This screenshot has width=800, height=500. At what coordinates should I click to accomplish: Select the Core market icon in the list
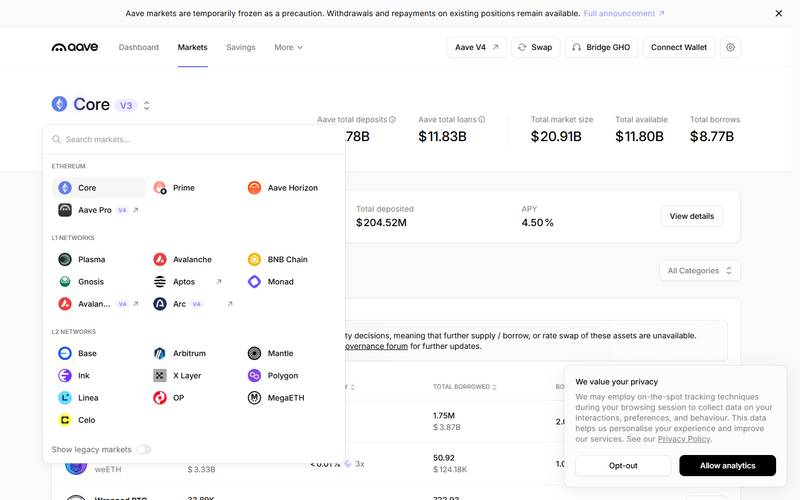(65, 188)
